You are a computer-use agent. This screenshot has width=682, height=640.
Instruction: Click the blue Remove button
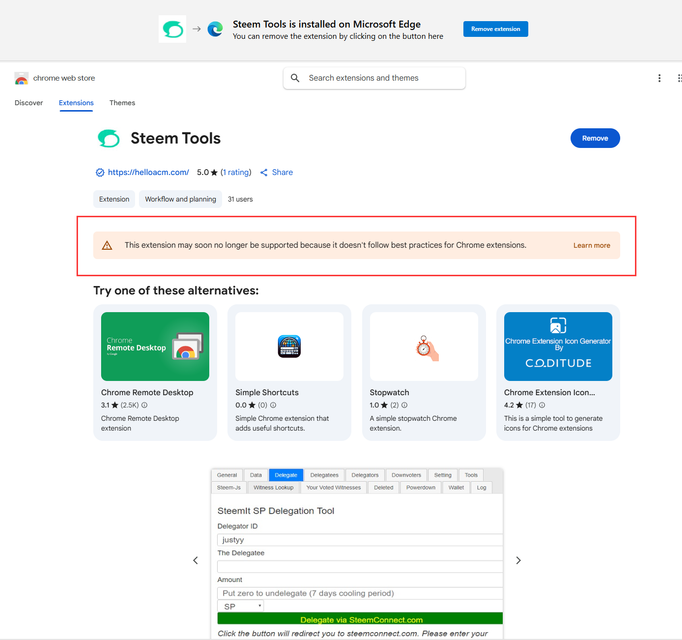(x=595, y=138)
